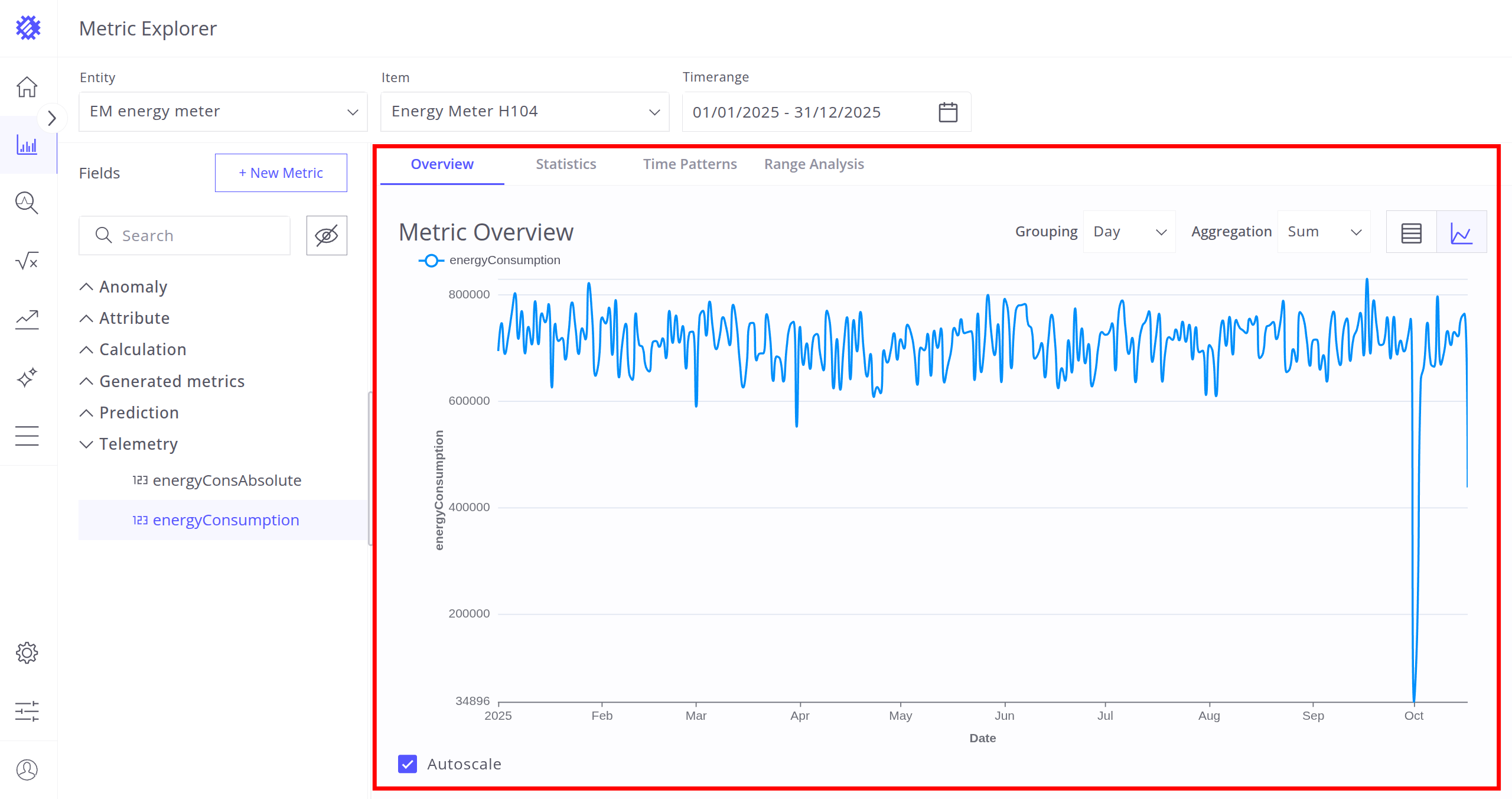
Task: Open the home icon in sidebar
Action: point(27,87)
